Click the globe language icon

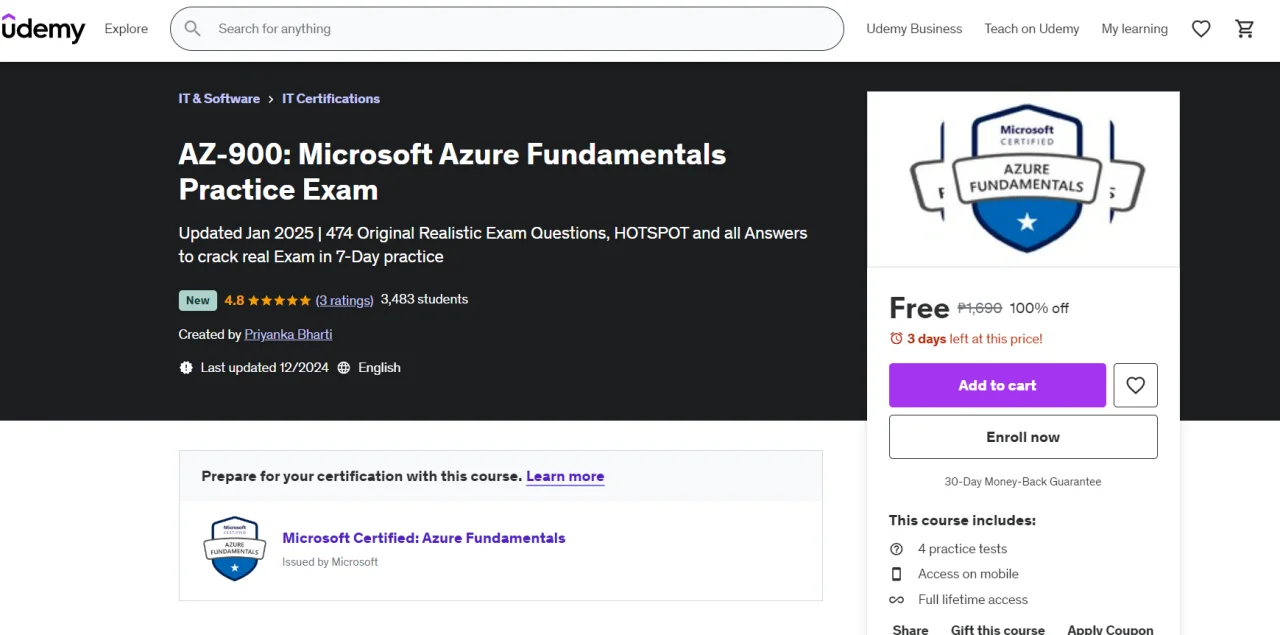coord(344,368)
